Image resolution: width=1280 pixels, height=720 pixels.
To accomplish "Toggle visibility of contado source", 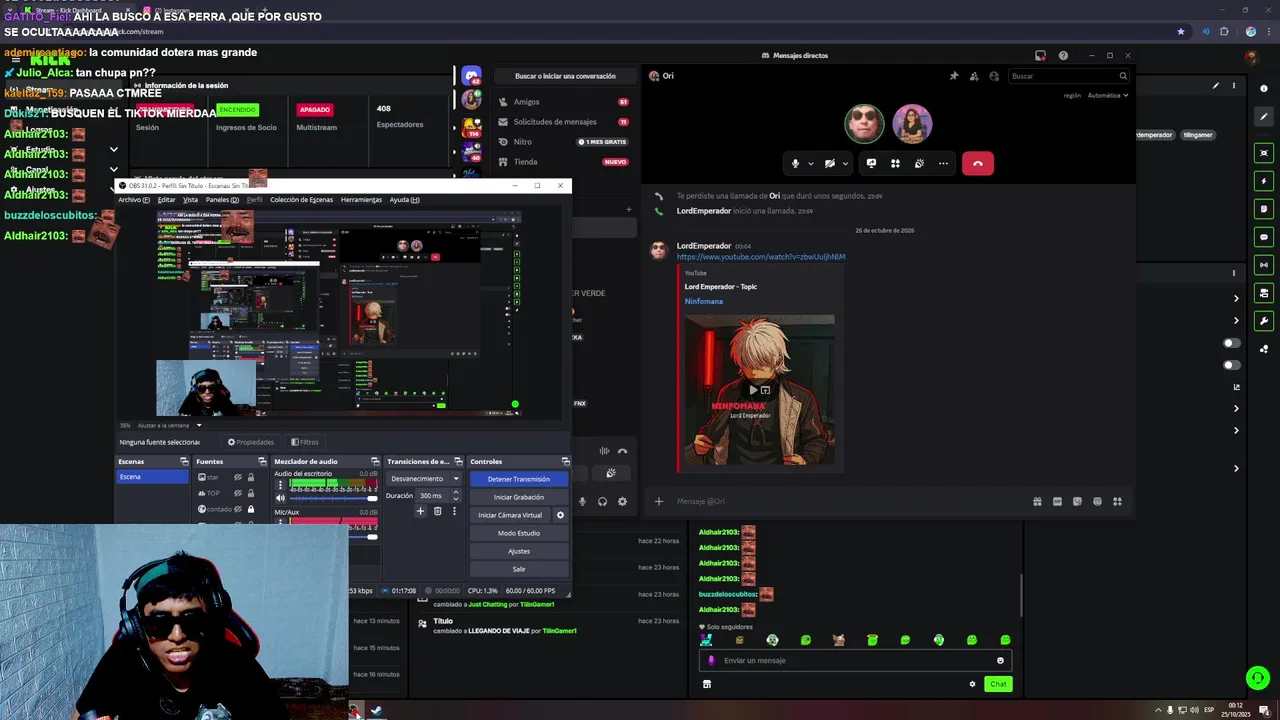I will click(x=238, y=509).
